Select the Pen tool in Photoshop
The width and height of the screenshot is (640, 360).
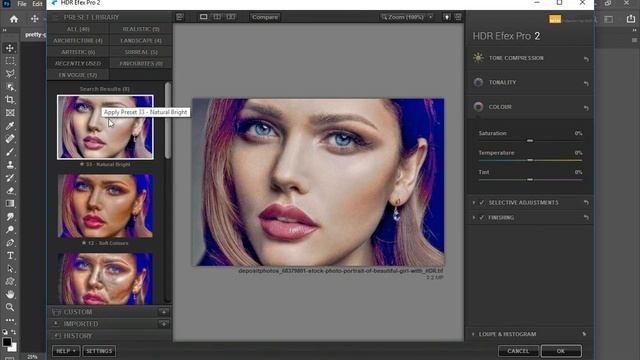point(10,243)
